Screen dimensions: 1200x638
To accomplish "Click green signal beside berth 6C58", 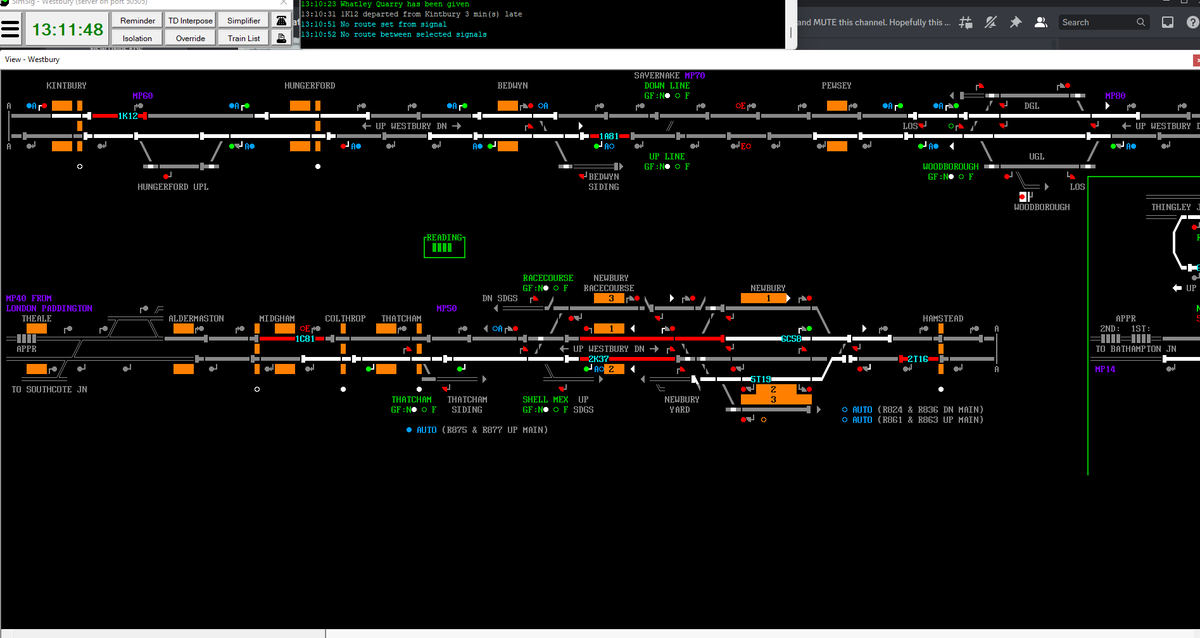I will click(x=809, y=328).
